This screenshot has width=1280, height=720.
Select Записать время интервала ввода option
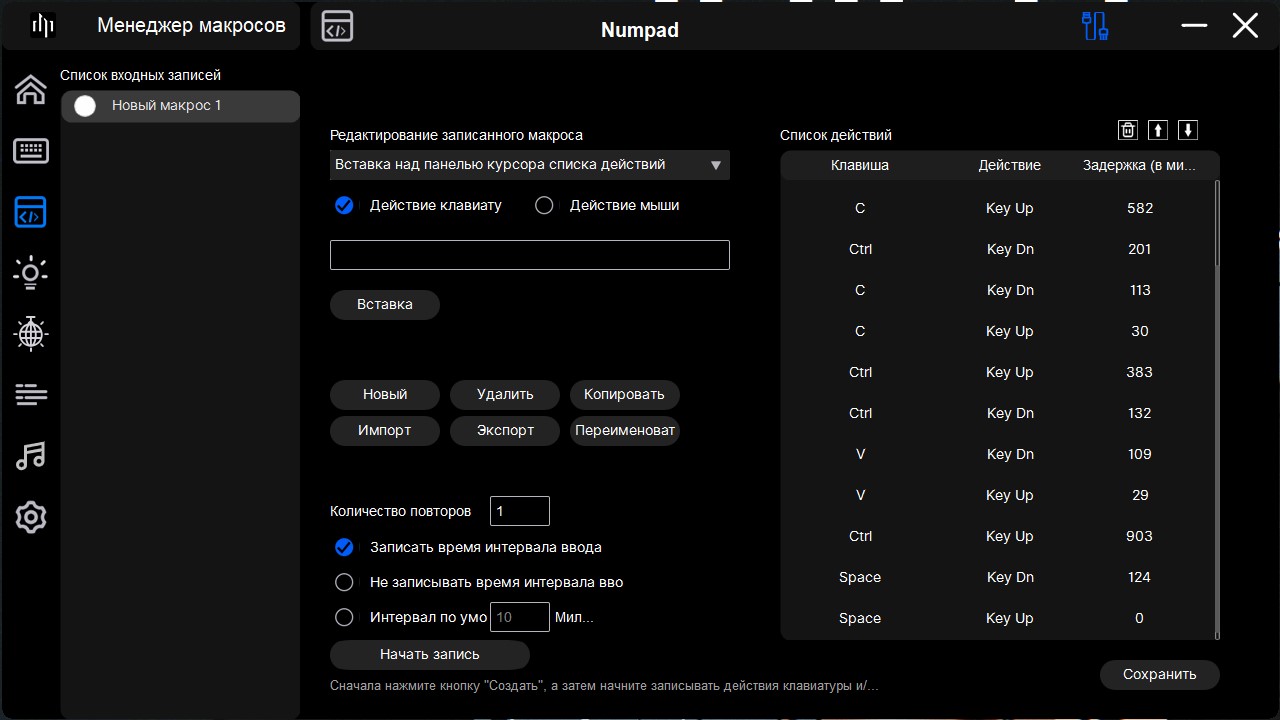tap(344, 547)
